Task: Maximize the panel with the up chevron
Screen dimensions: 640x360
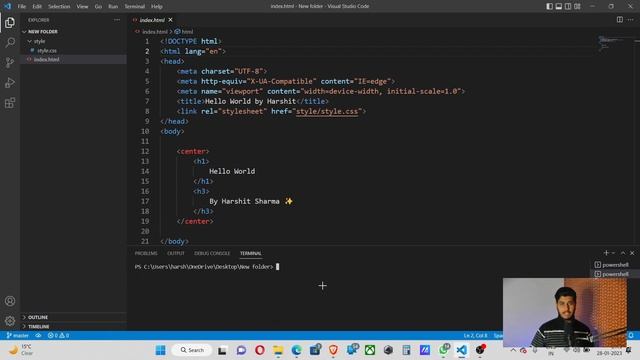Action: (623, 253)
